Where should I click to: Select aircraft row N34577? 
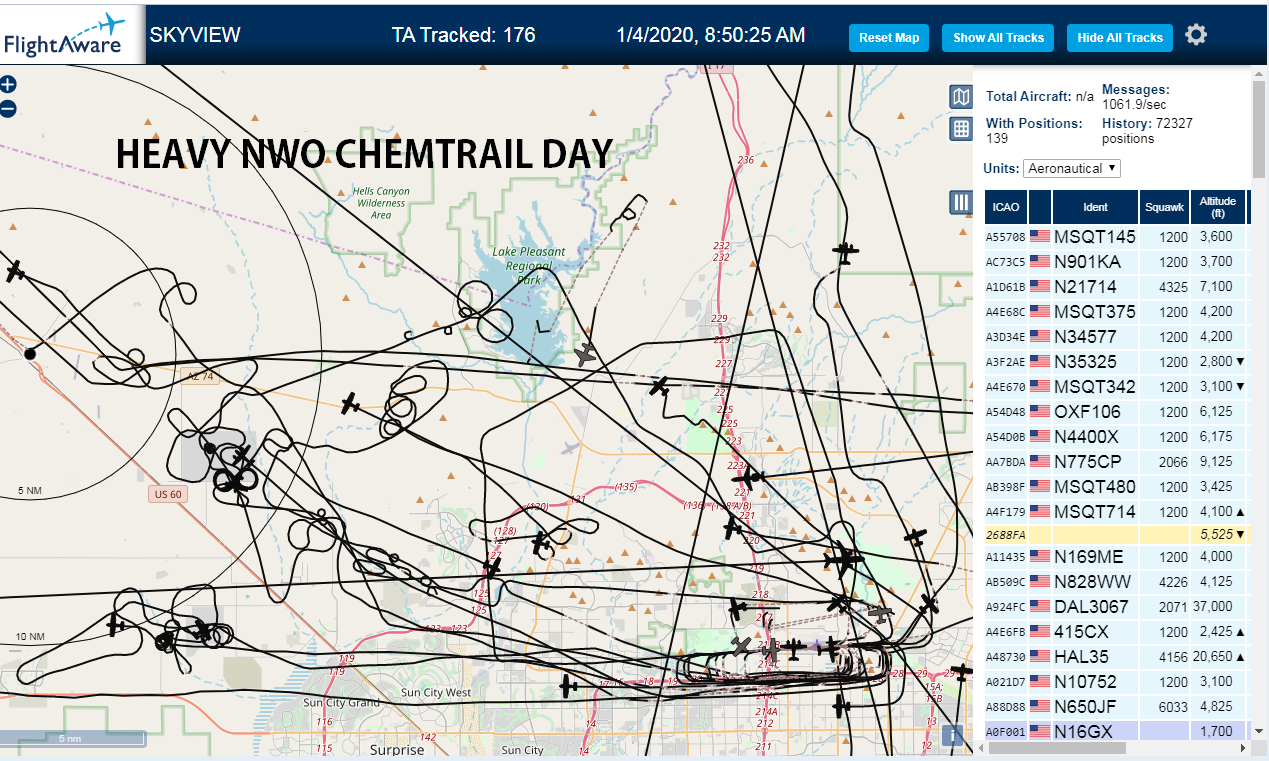click(x=1116, y=337)
